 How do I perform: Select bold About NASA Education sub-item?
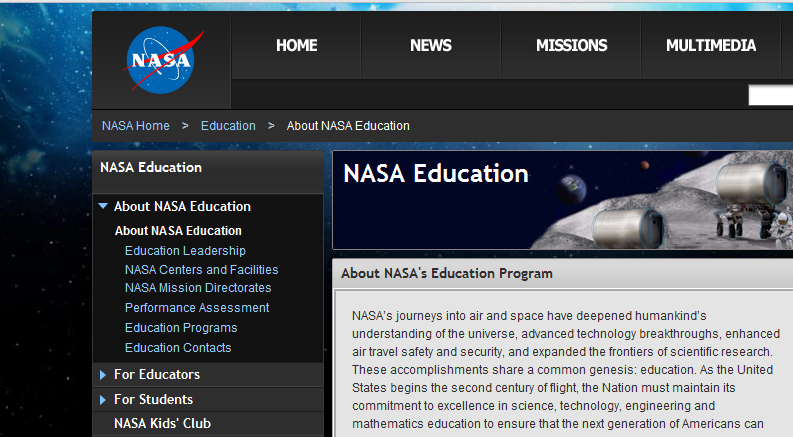click(x=178, y=231)
